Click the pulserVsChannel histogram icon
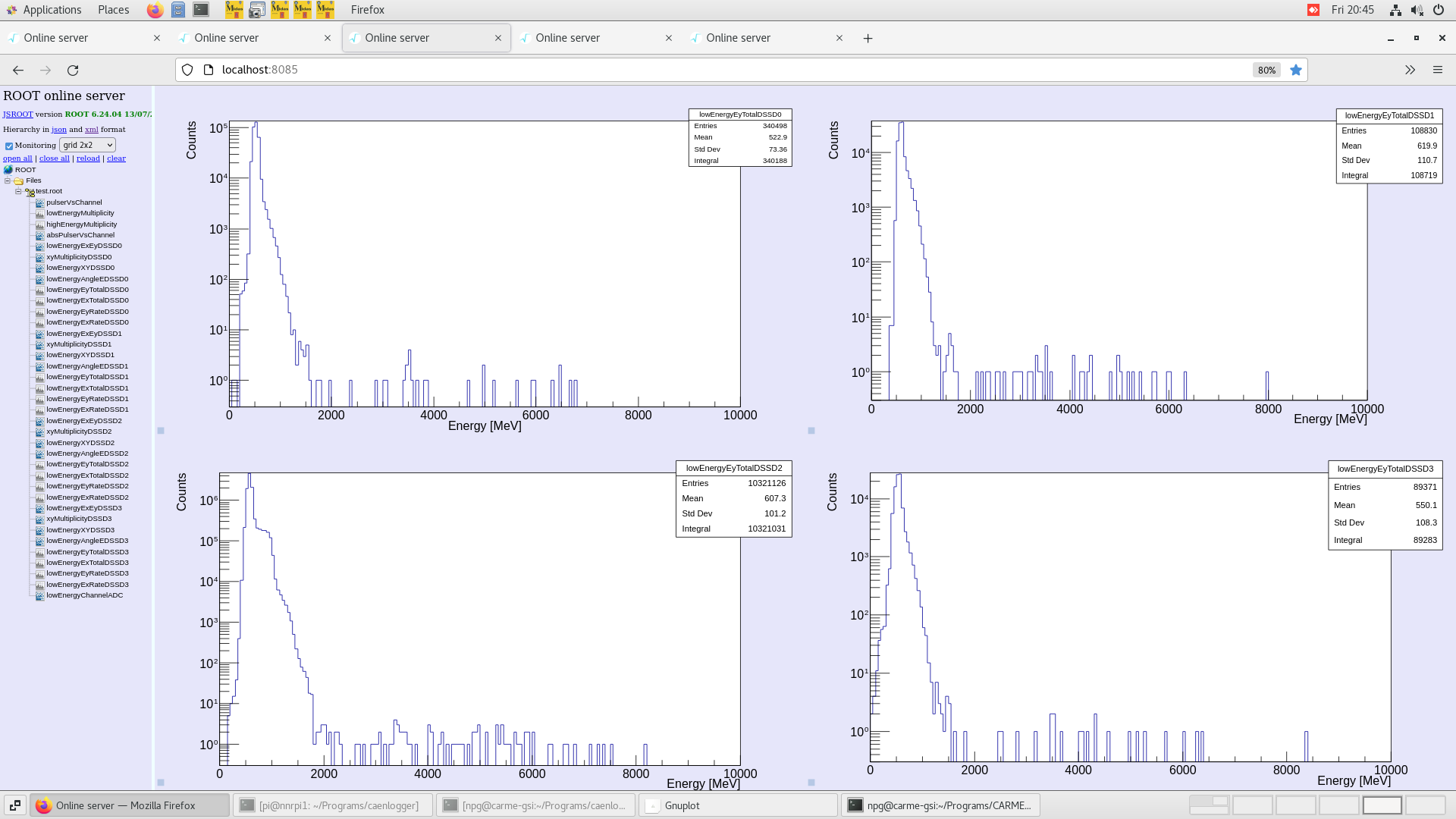1456x819 pixels. click(x=39, y=202)
